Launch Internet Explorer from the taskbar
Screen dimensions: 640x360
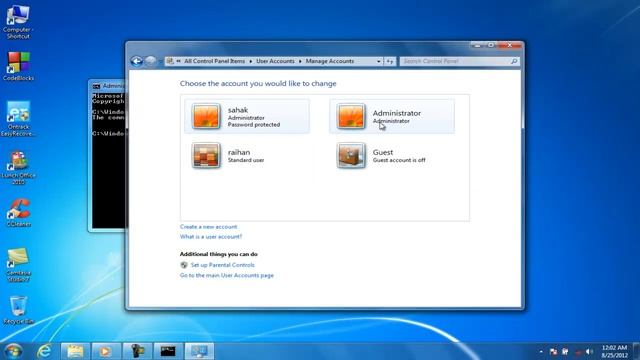pyautogui.click(x=44, y=351)
